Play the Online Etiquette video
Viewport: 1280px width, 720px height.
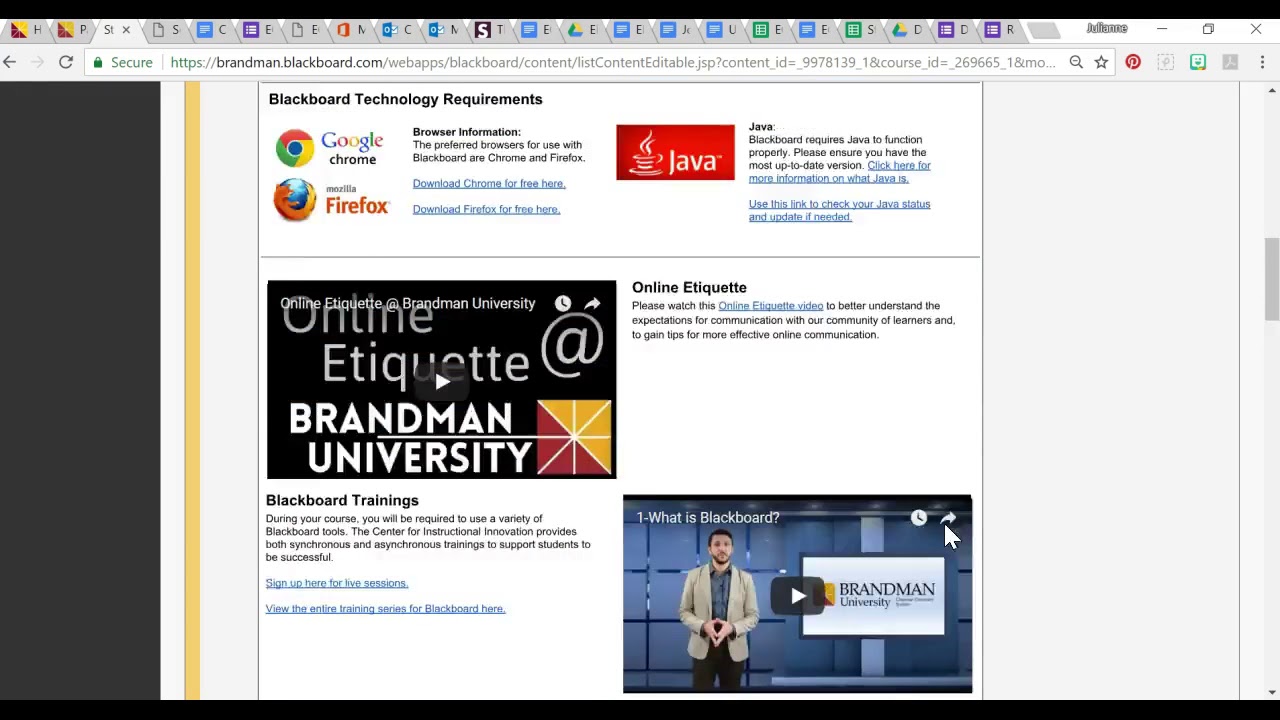point(442,381)
